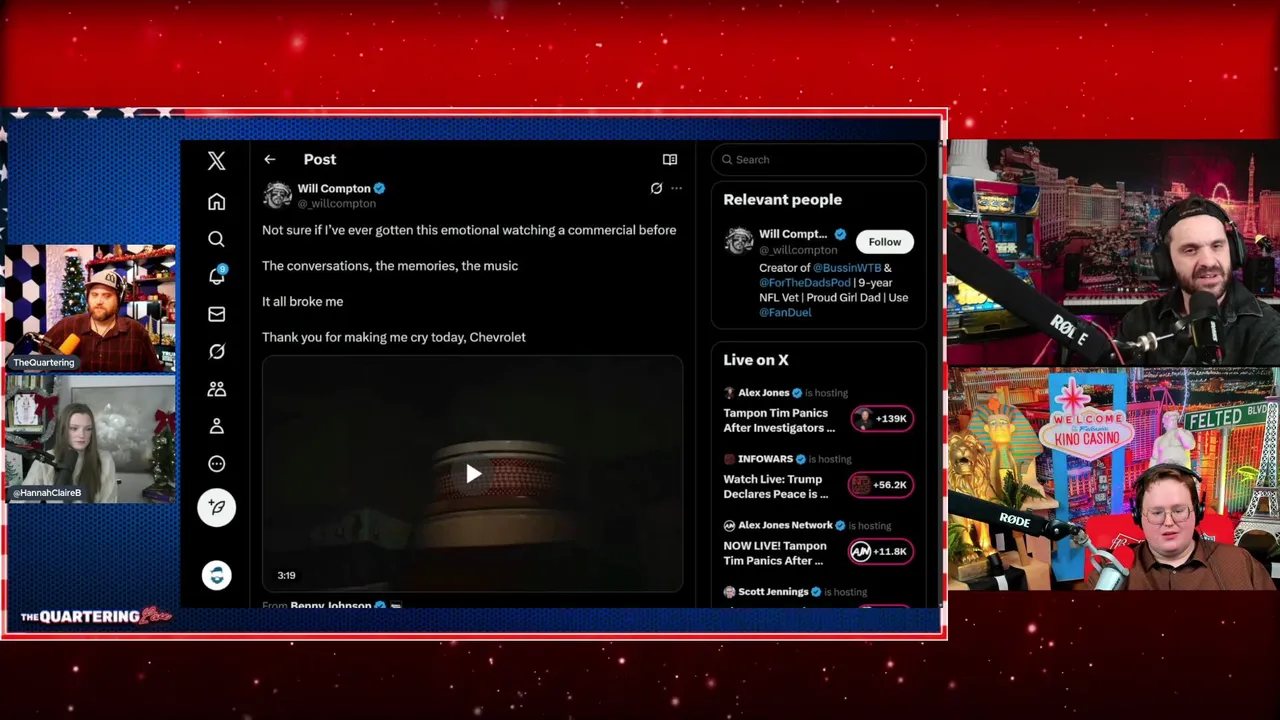
Task: Open More options circle icon in sidebar
Action: [x=216, y=464]
